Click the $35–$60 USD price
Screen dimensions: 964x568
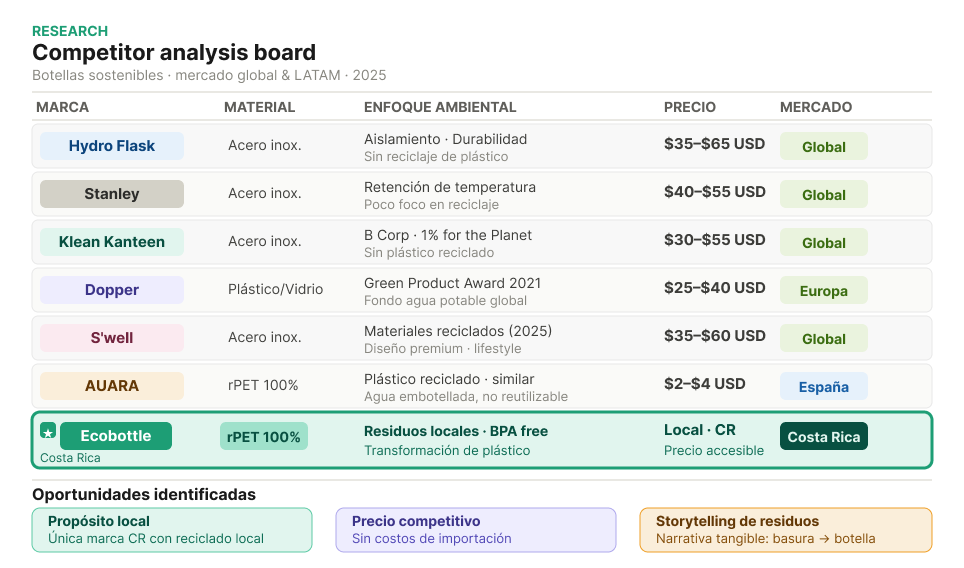(x=714, y=336)
